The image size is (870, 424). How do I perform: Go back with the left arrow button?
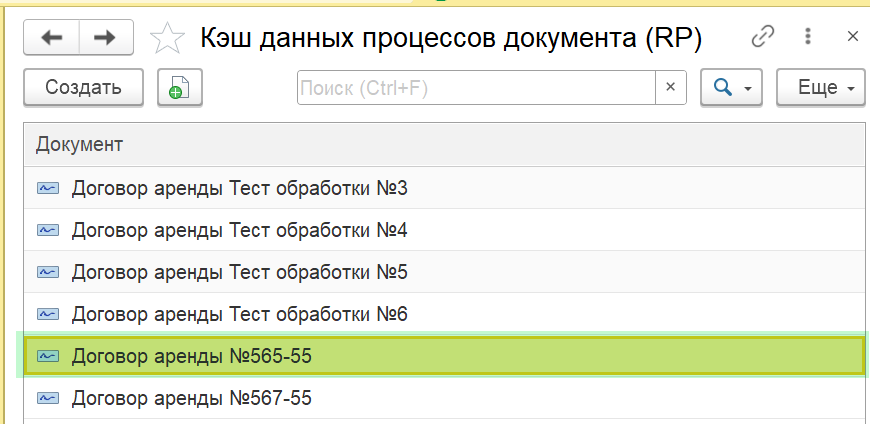[52, 38]
